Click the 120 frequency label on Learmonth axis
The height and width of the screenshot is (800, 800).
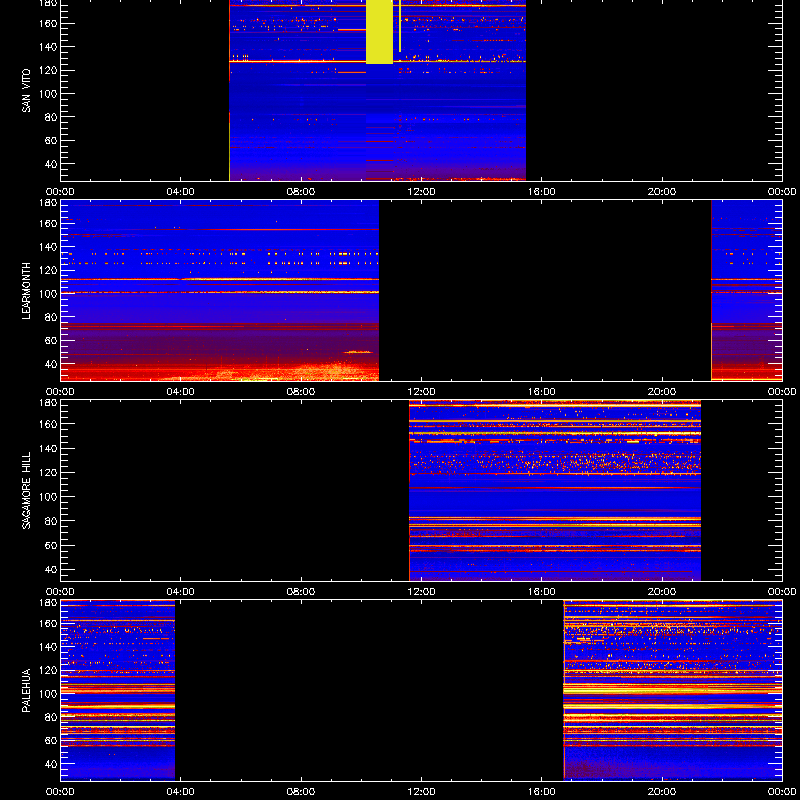49,270
